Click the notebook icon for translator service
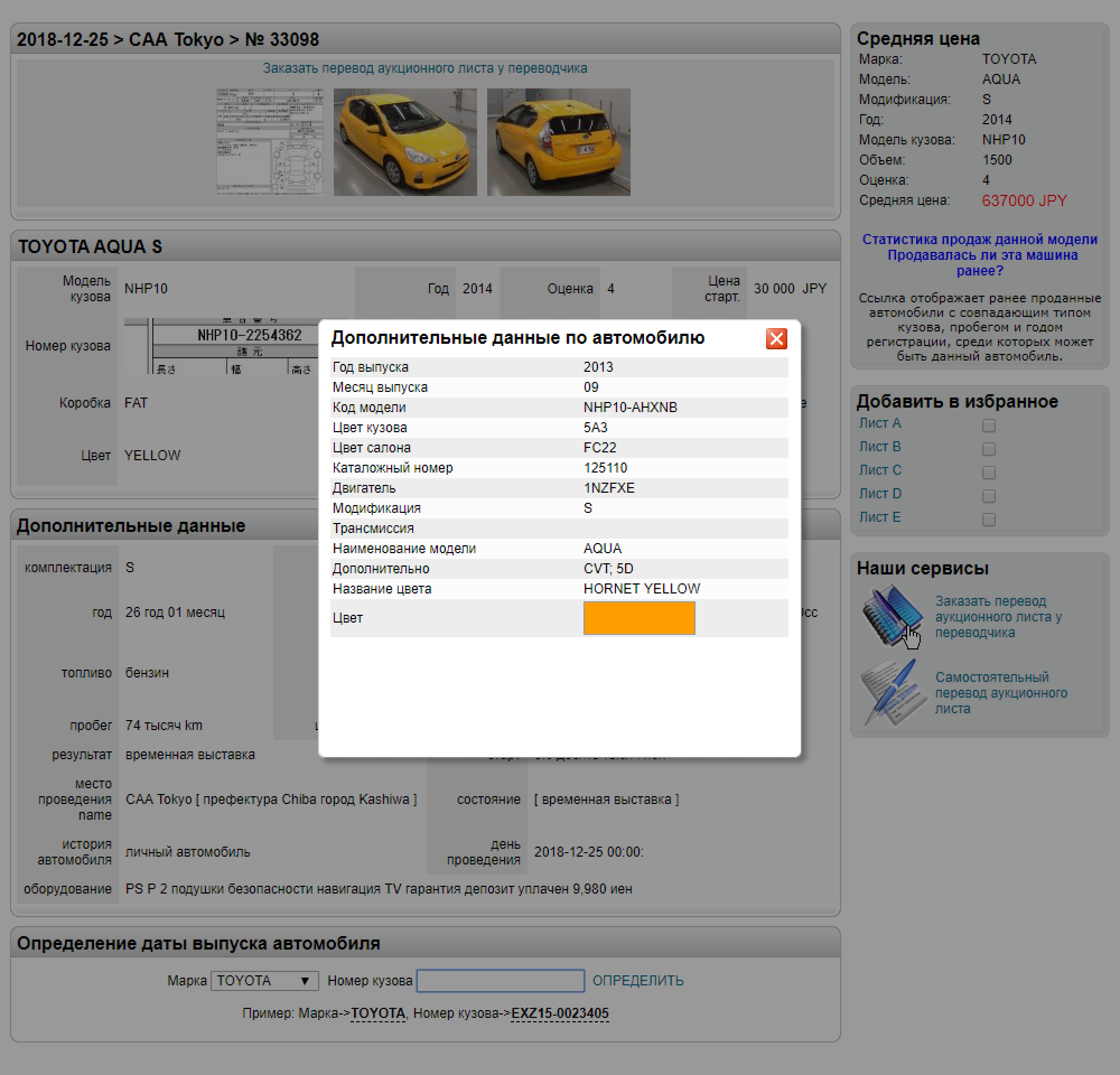This screenshot has height=1075, width=1120. 892,616
